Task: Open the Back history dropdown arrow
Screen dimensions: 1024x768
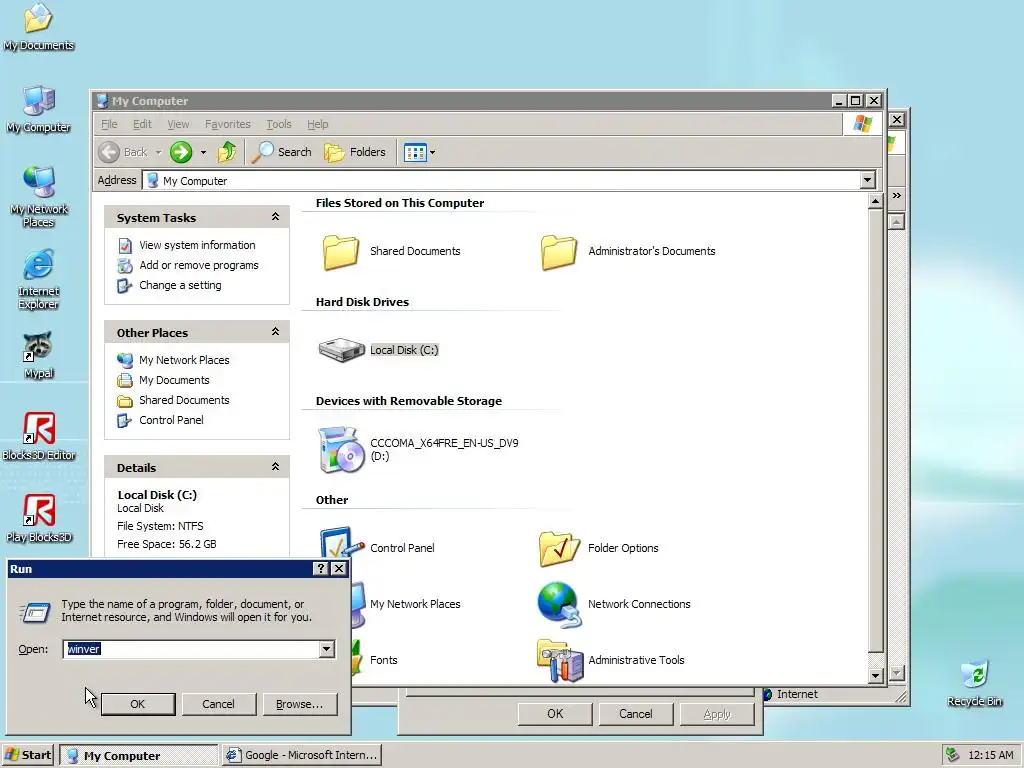Action: [x=158, y=152]
